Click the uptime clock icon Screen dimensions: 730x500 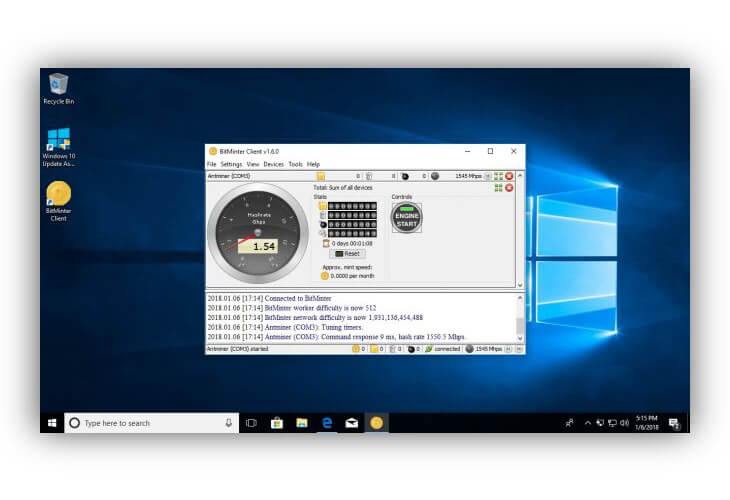coord(326,243)
